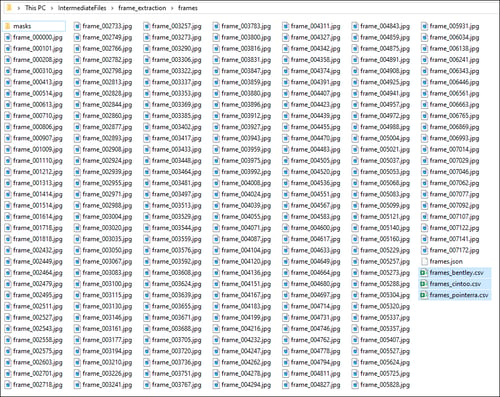
Task: Select the file name frame_000101.jpg
Action: click(x=38, y=49)
